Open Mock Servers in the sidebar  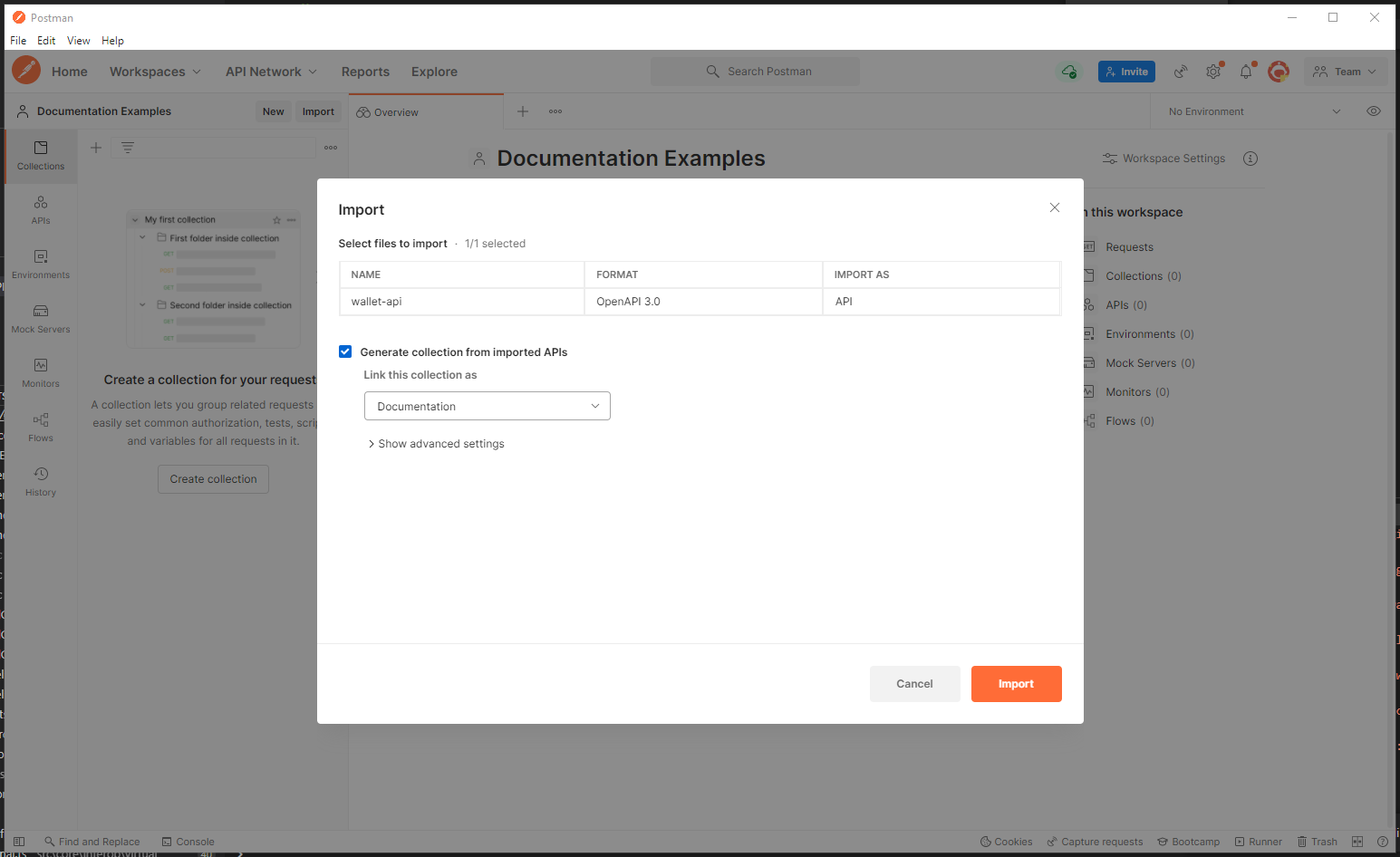[x=41, y=319]
